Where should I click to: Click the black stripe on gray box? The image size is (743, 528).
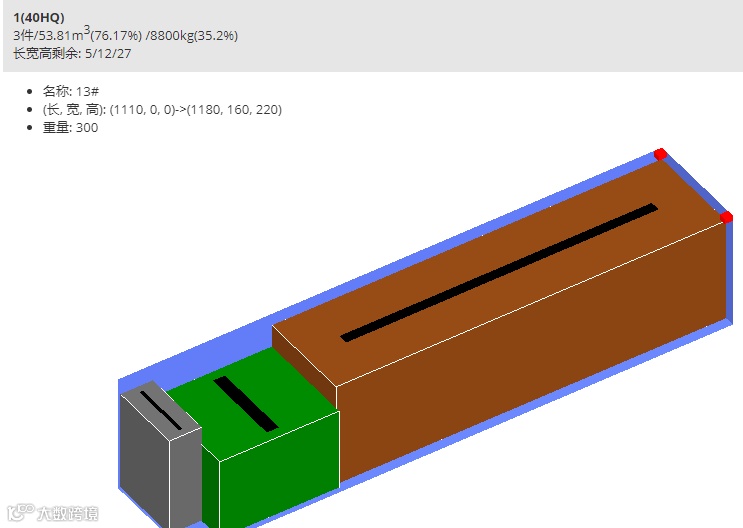point(161,410)
